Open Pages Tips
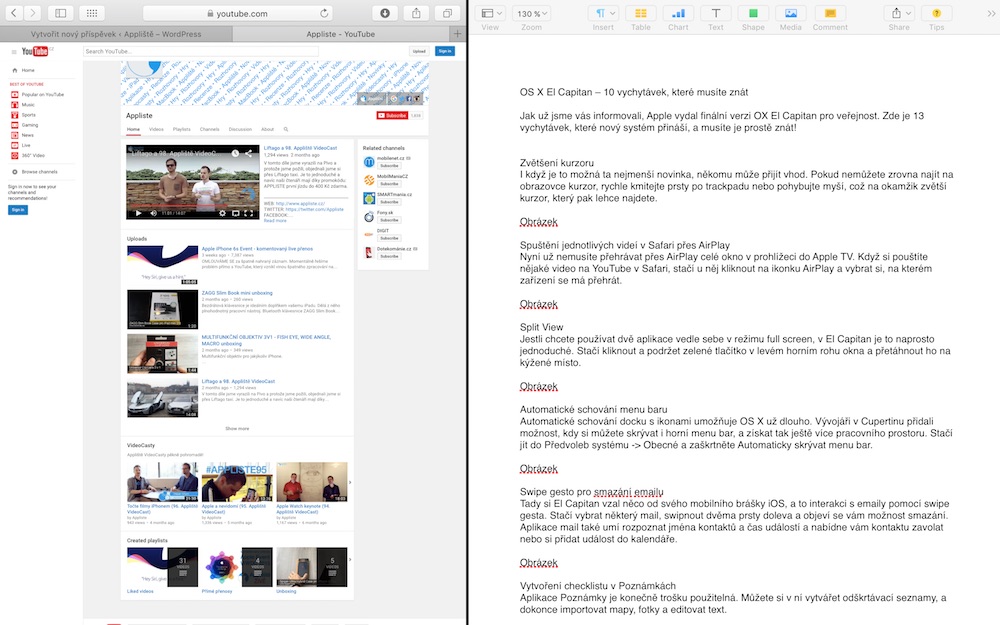This screenshot has width=1000, height=625. coord(936,14)
